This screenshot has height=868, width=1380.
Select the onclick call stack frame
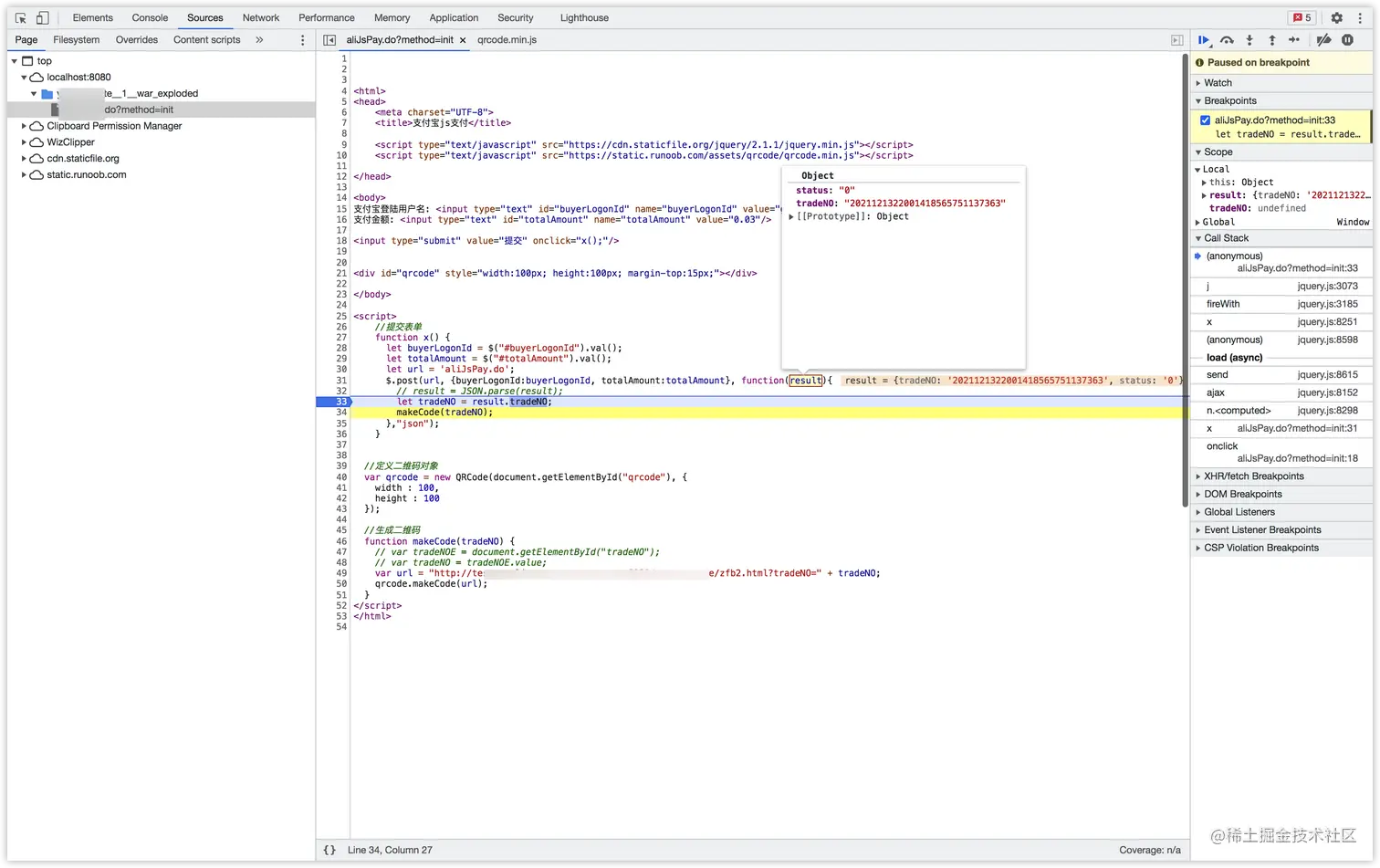[1281, 452]
